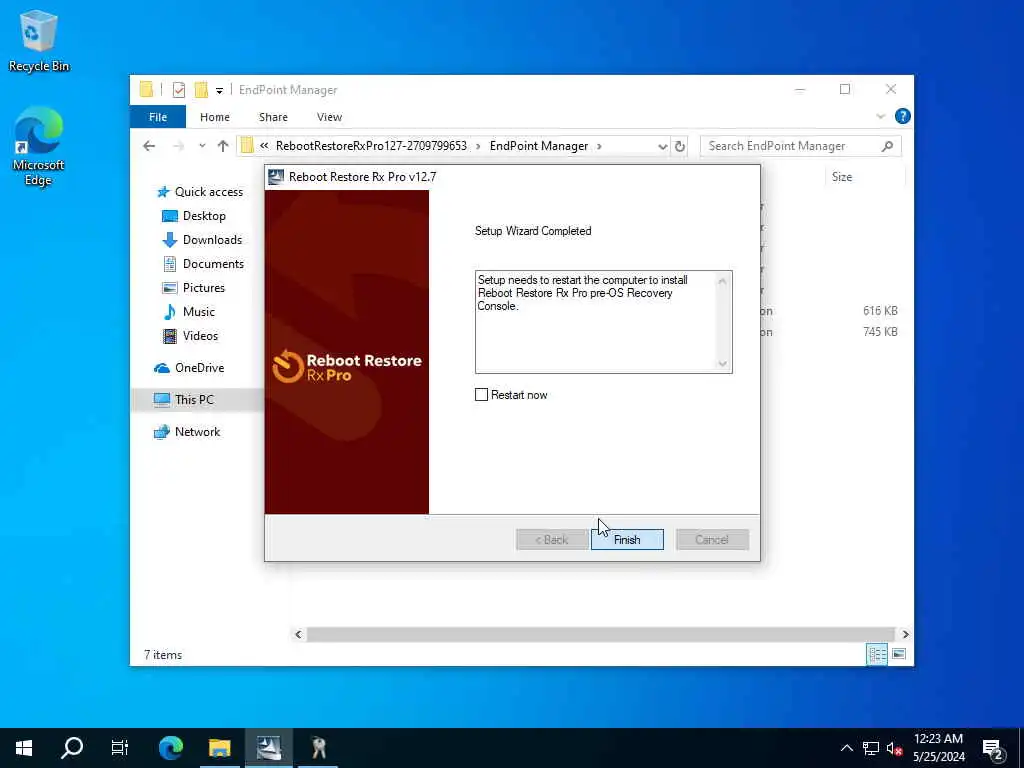
Task: Refresh the EndPoint Manager folder
Action: click(x=680, y=146)
